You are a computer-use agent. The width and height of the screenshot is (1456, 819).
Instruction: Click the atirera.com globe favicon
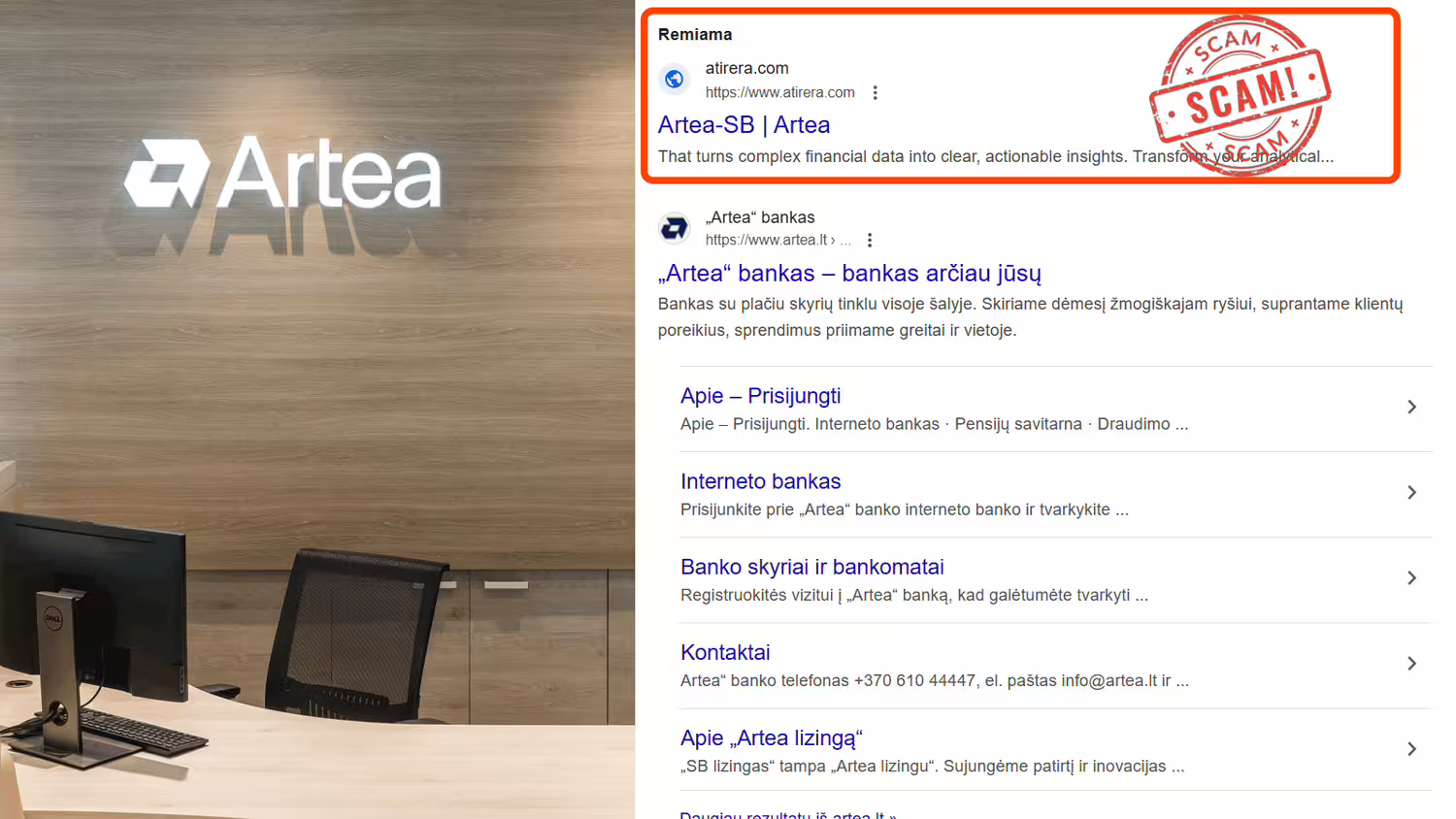pyautogui.click(x=675, y=80)
